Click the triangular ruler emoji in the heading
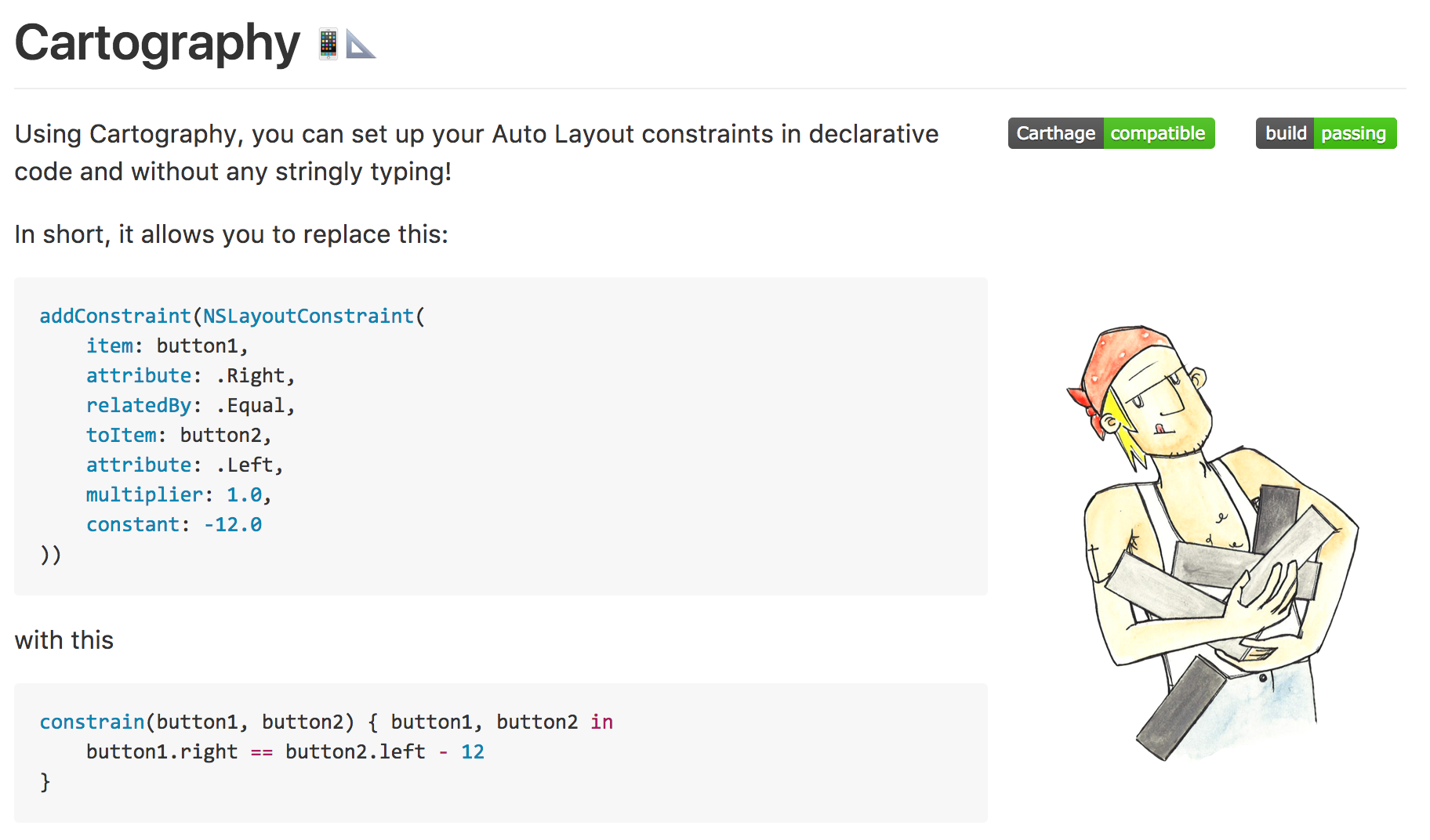The image size is (1430, 840). click(361, 45)
